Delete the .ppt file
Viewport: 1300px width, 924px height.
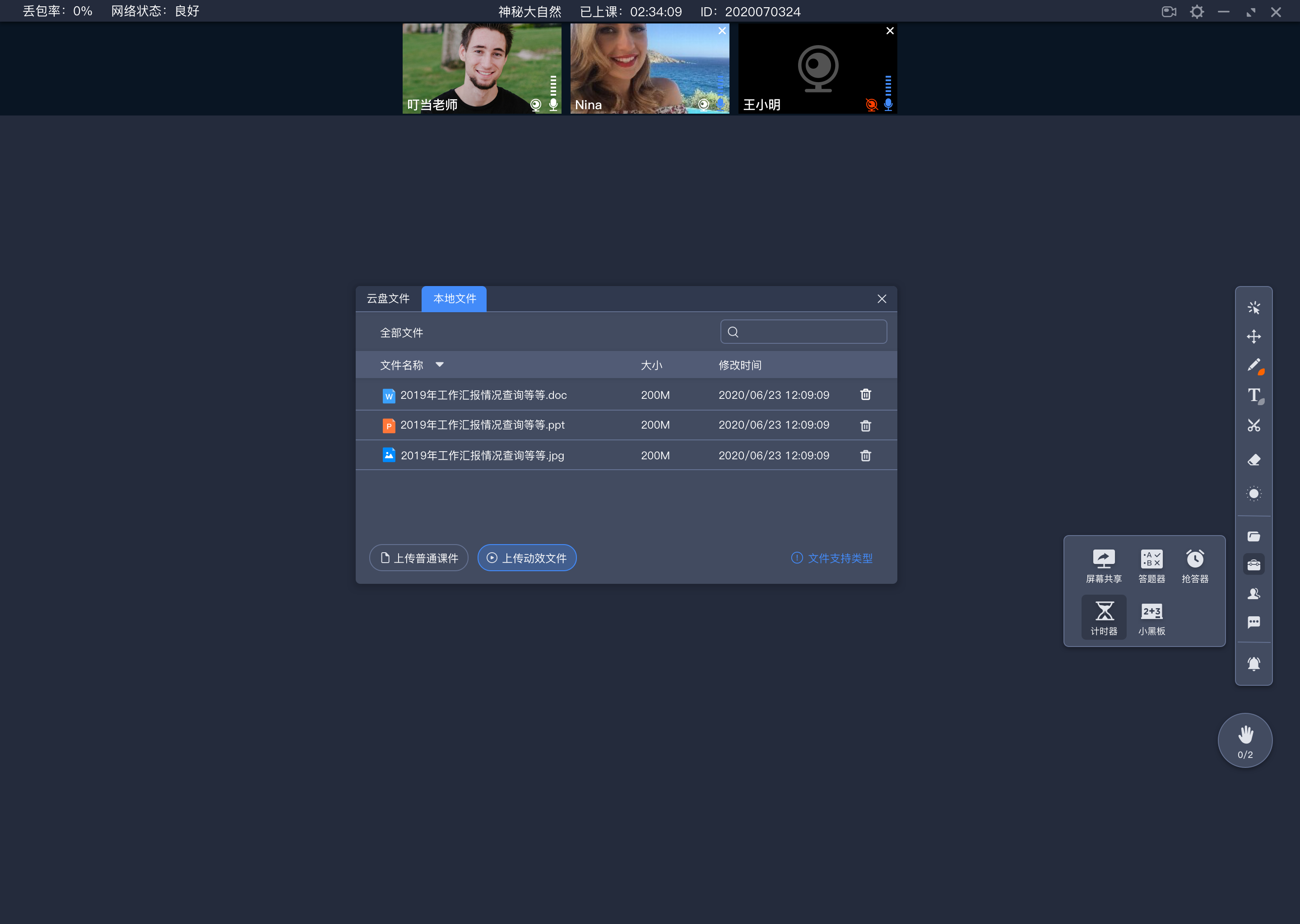(x=864, y=424)
